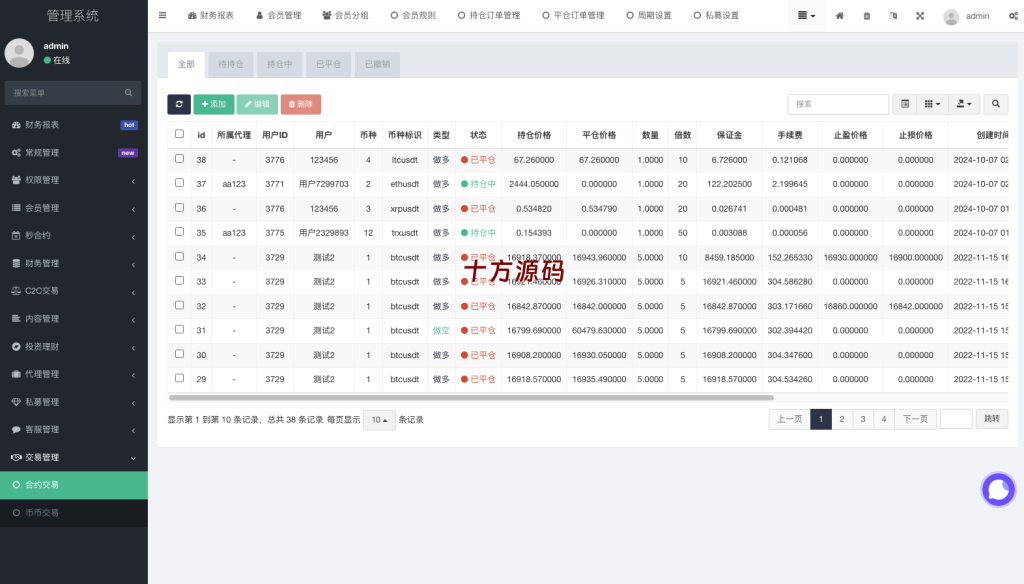Click the trash cache icon in top bar
This screenshot has height=584, width=1024.
point(867,16)
